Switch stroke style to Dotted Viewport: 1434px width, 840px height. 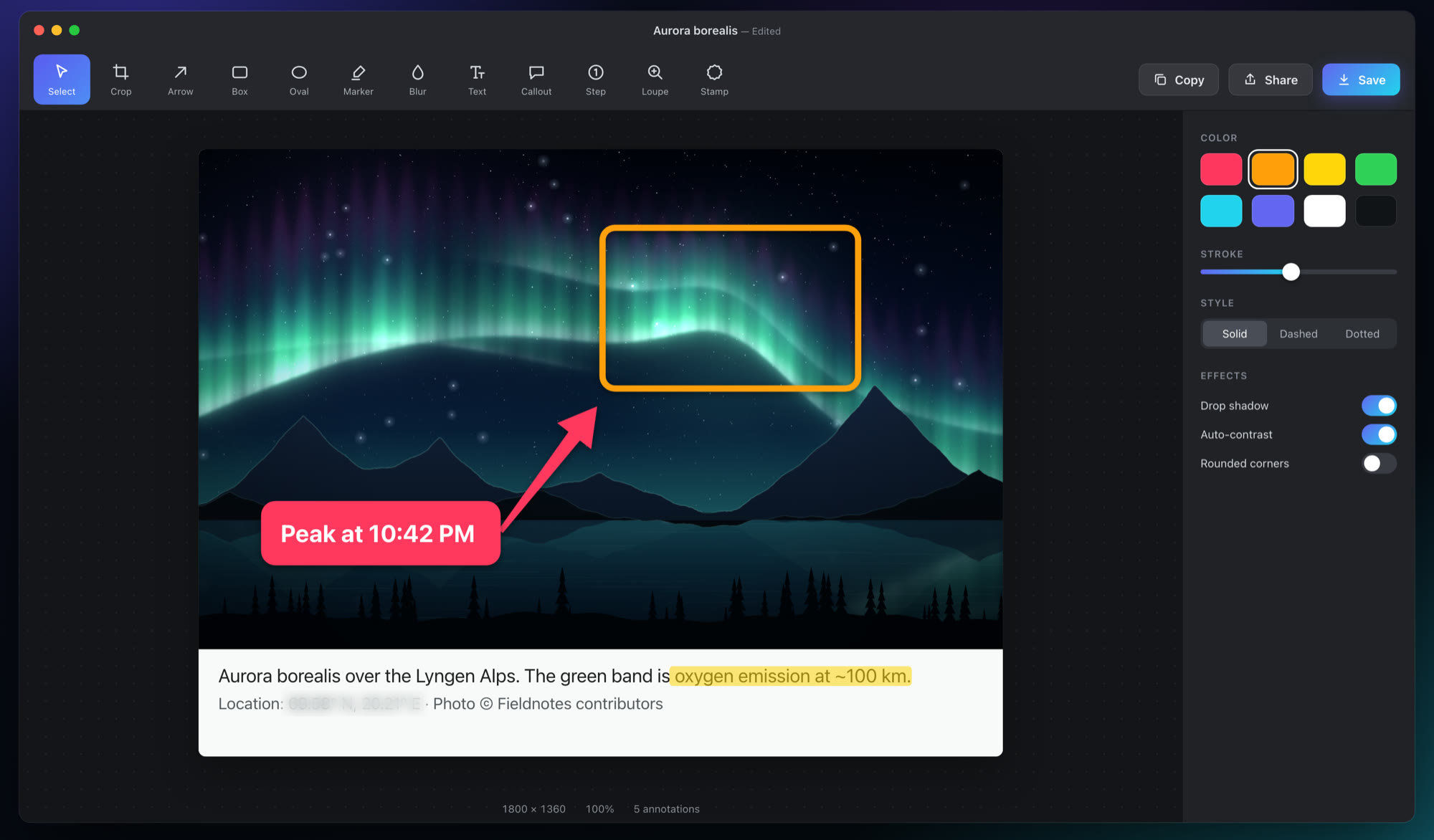tap(1362, 334)
